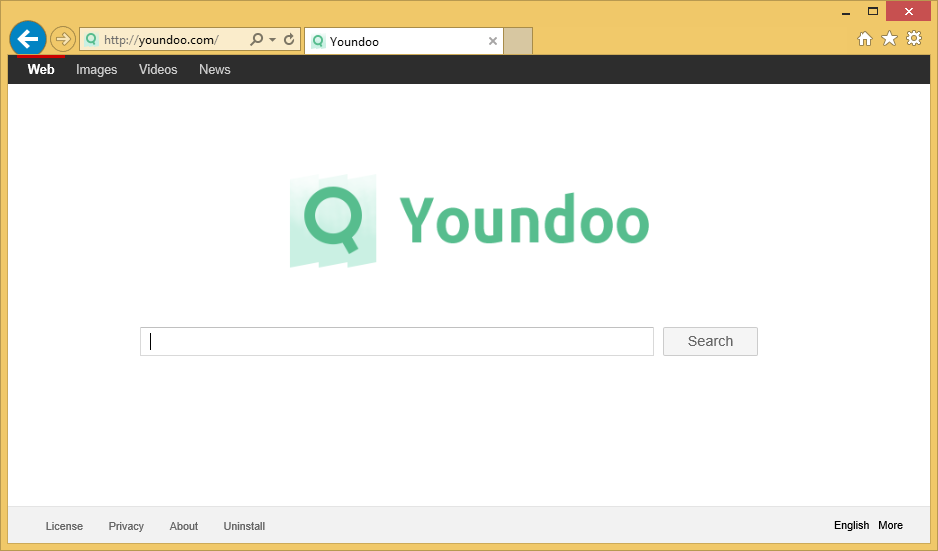This screenshot has height=551, width=938.
Task: Open the Privacy link
Action: tap(126, 526)
